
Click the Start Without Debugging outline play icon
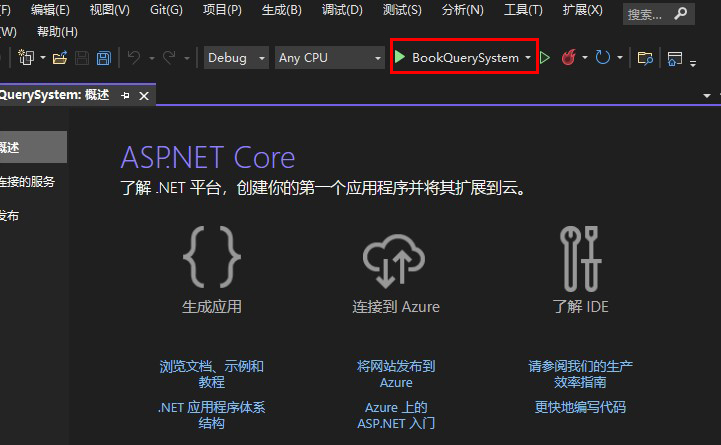545,58
